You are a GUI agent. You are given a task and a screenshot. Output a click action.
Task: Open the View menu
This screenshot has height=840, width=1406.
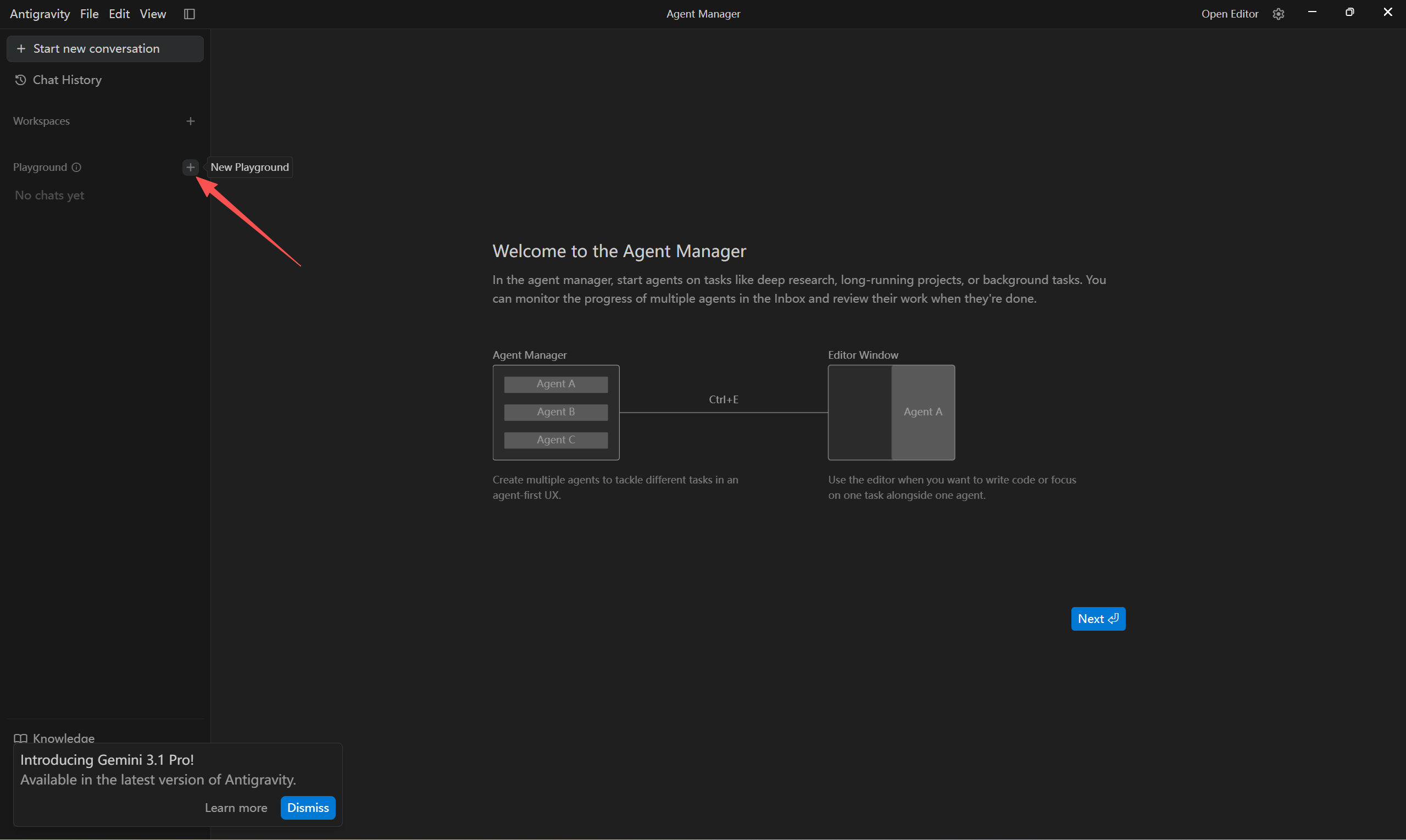(x=153, y=14)
